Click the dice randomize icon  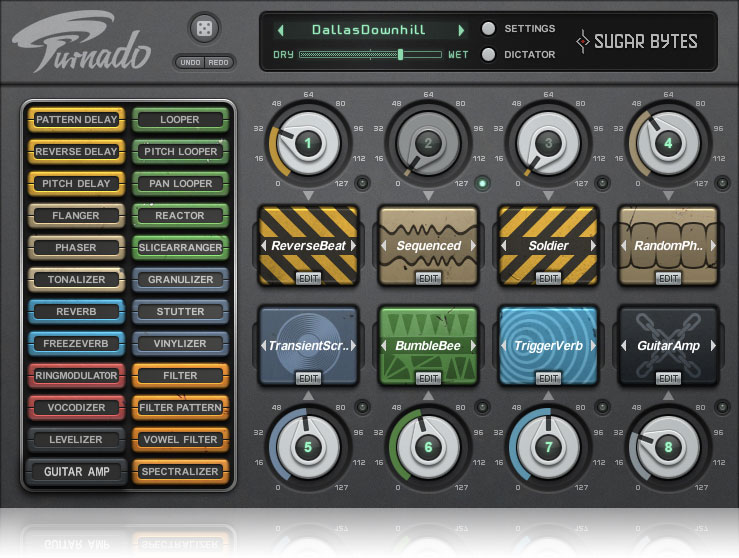(x=205, y=30)
